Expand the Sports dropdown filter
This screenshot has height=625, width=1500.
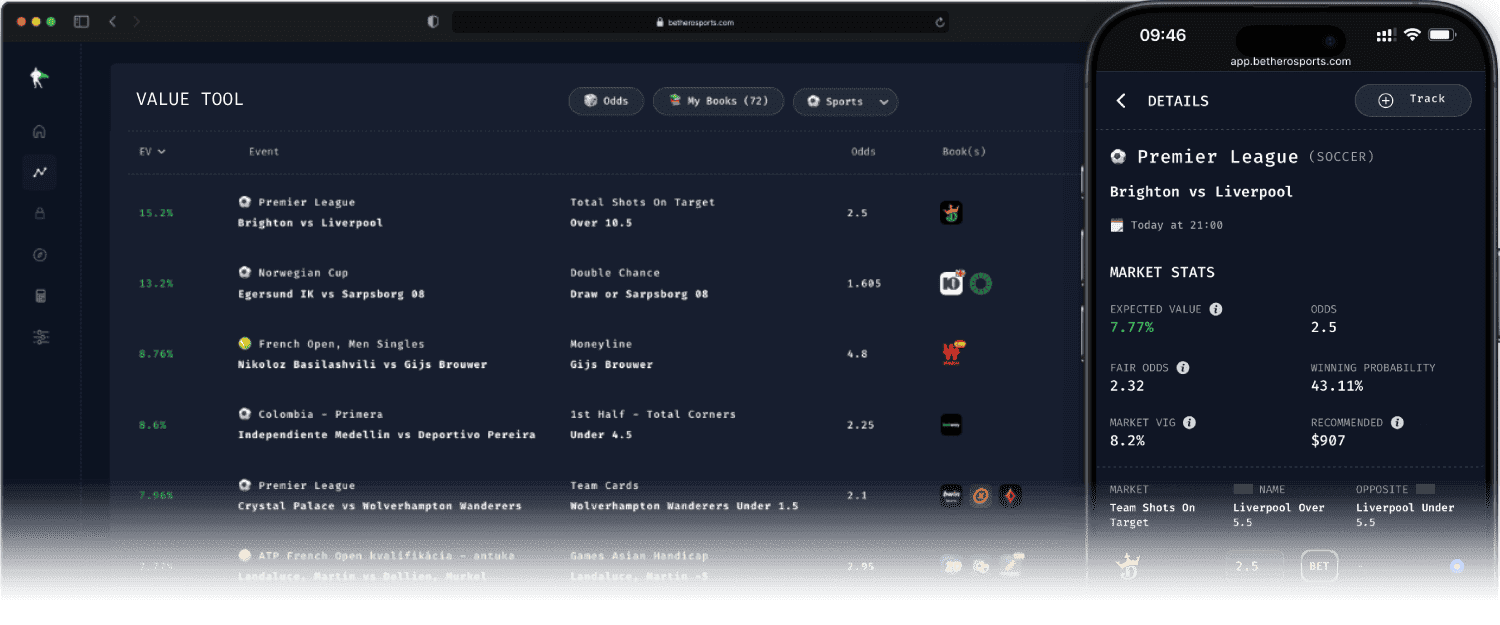click(845, 101)
